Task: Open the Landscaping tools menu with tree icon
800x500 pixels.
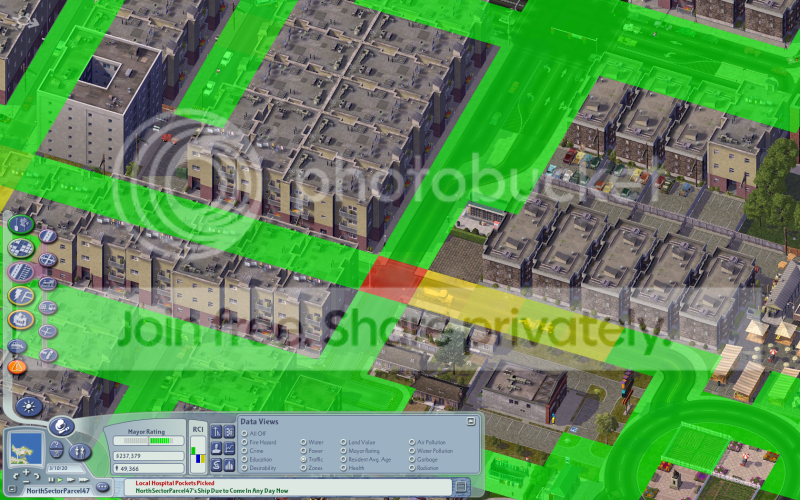Action: coord(20,224)
